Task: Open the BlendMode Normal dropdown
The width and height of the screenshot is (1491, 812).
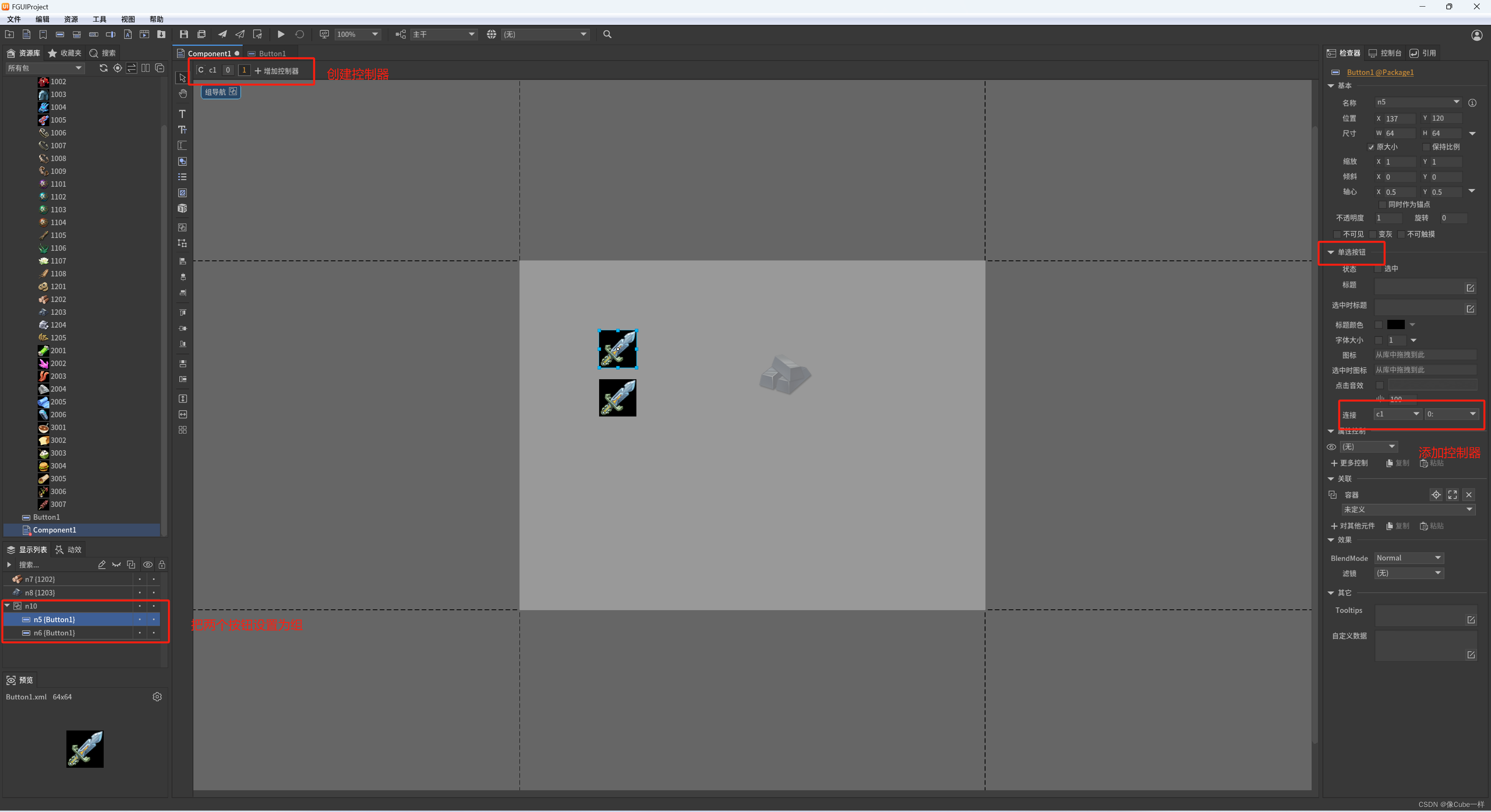Action: (1409, 558)
